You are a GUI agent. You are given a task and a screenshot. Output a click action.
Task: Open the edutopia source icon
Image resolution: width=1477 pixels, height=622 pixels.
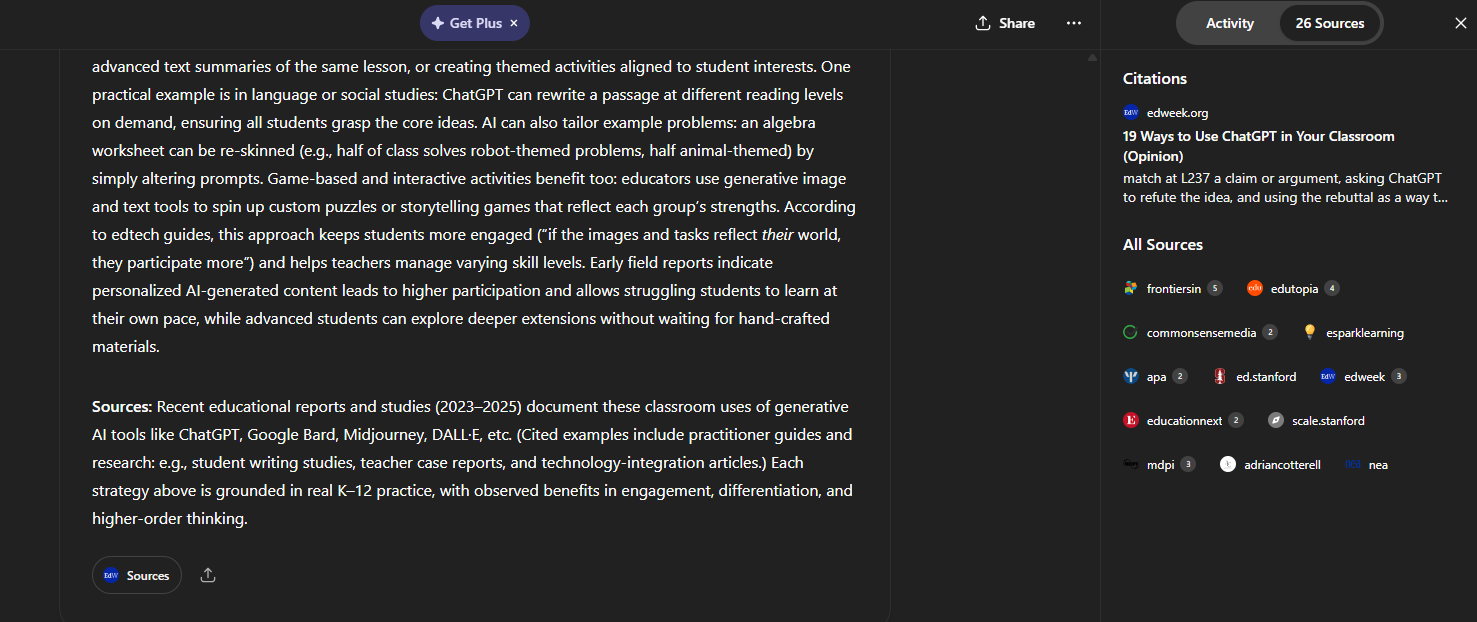coord(1254,288)
